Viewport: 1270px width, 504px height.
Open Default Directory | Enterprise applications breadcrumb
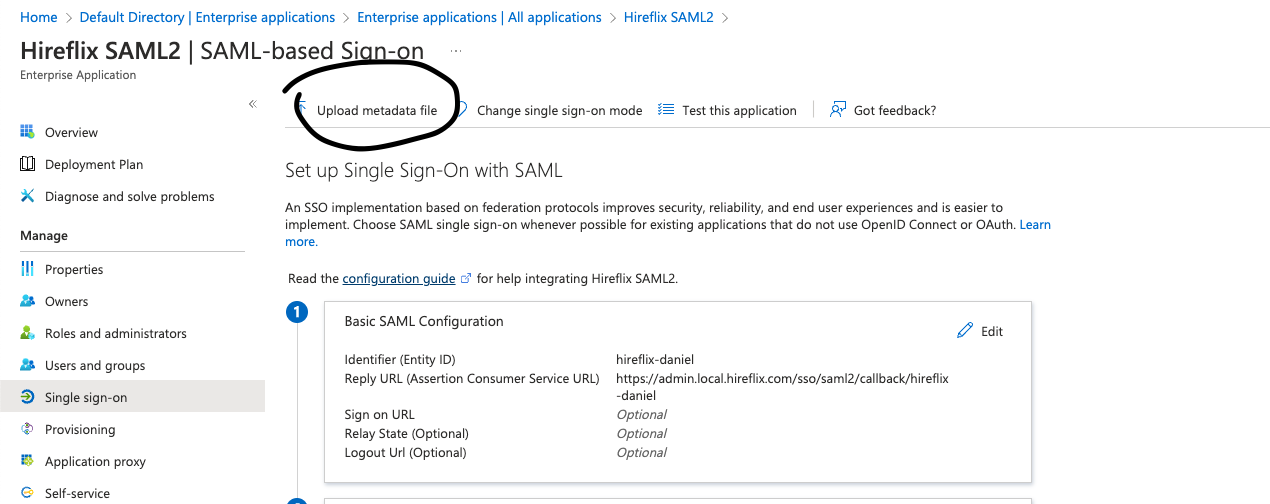207,17
